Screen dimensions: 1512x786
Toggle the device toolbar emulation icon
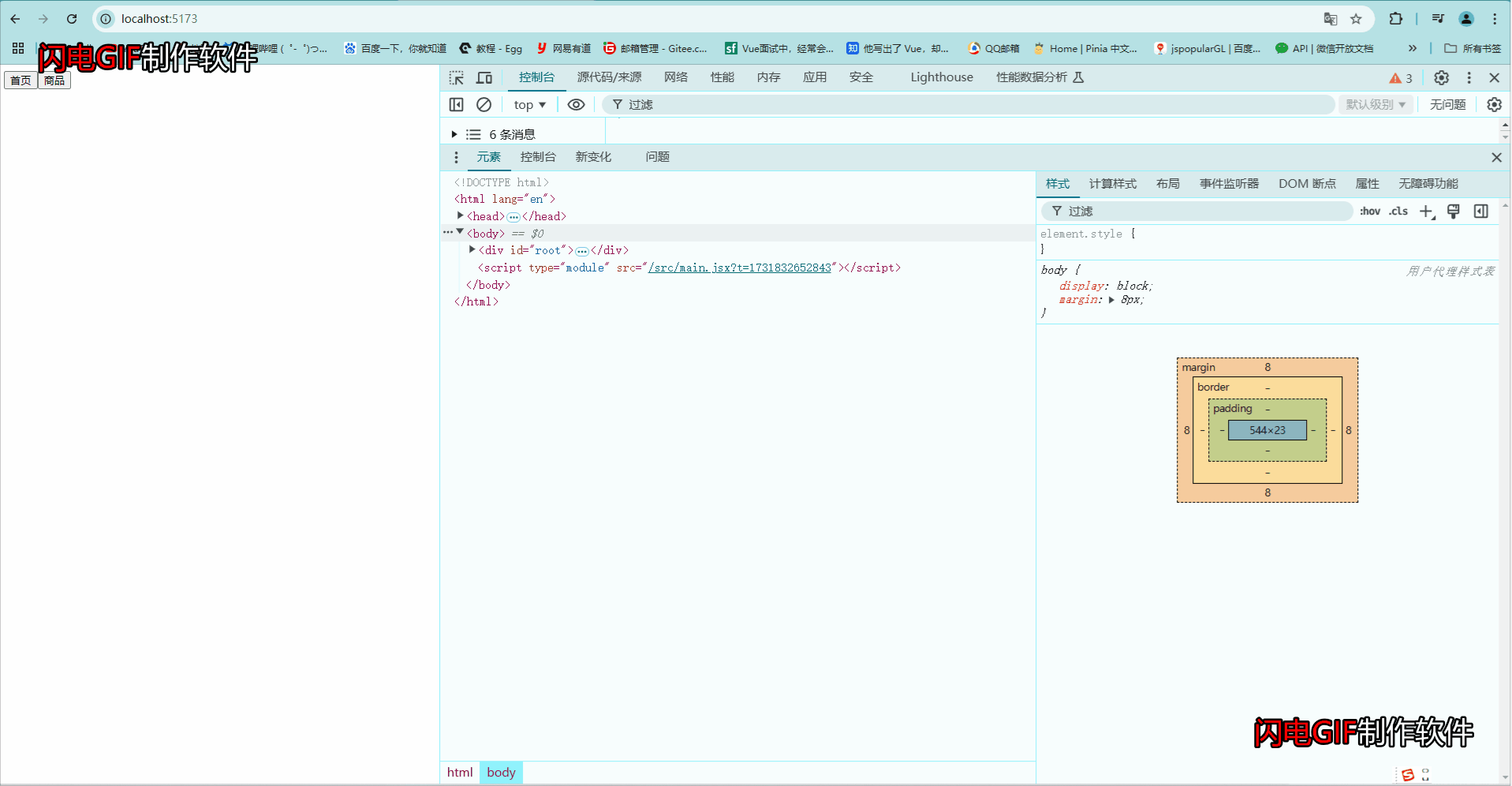click(x=483, y=77)
